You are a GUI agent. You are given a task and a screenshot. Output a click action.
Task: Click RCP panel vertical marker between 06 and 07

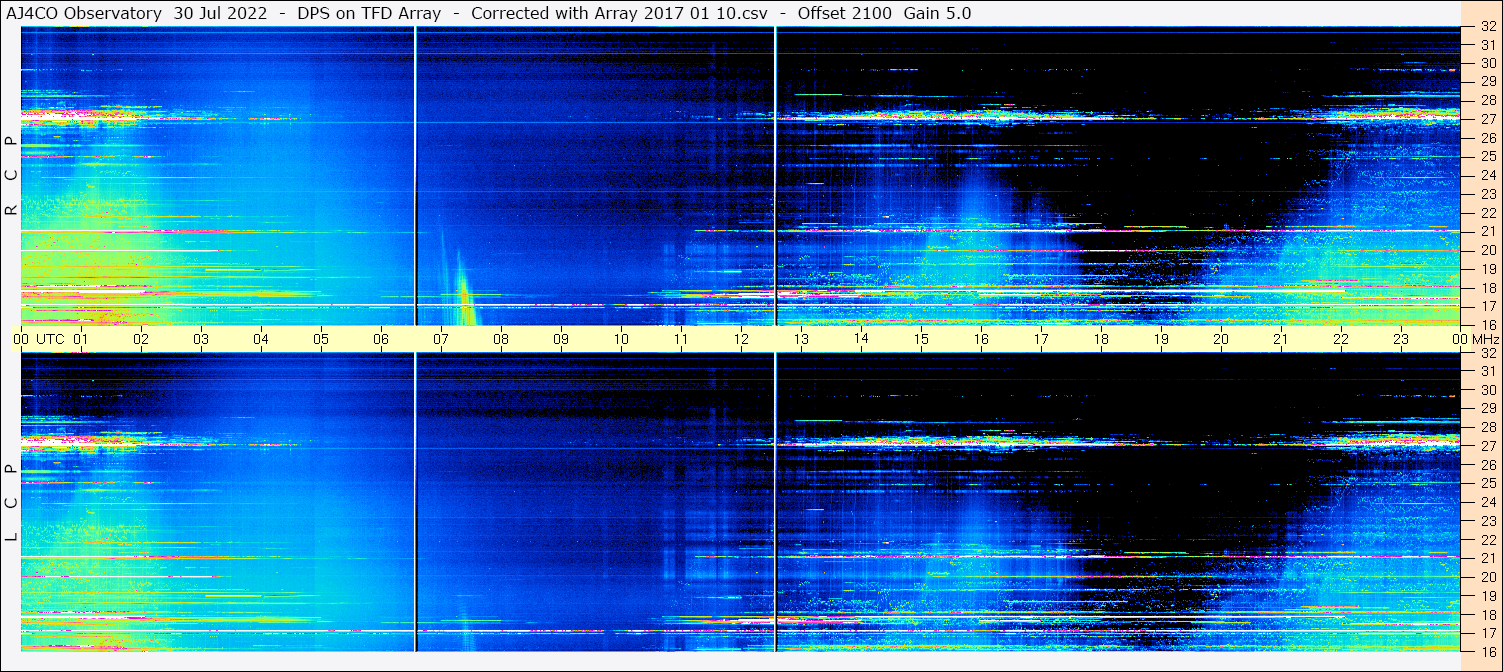click(x=415, y=176)
